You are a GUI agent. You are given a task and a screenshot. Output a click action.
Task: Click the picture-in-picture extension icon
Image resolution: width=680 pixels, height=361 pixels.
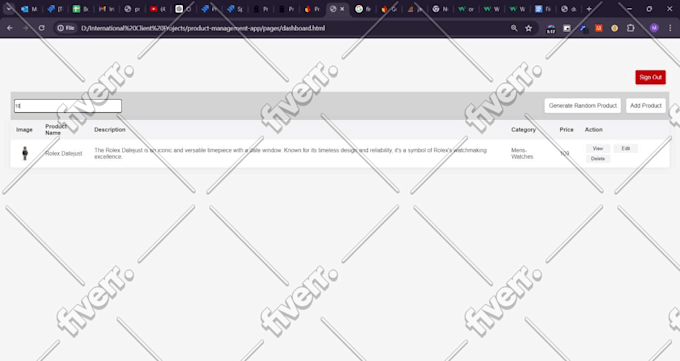[x=567, y=28]
